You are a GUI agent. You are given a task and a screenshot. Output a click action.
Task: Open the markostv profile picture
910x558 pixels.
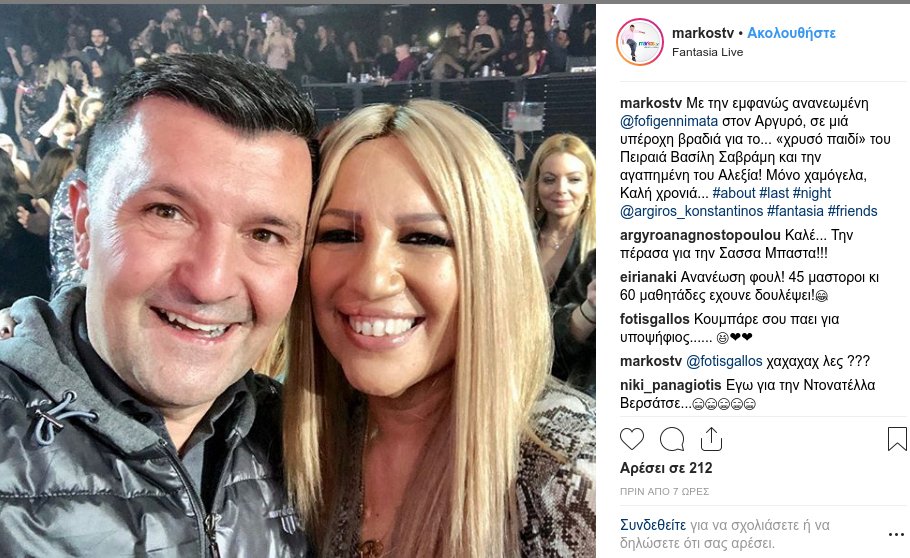pyautogui.click(x=640, y=42)
